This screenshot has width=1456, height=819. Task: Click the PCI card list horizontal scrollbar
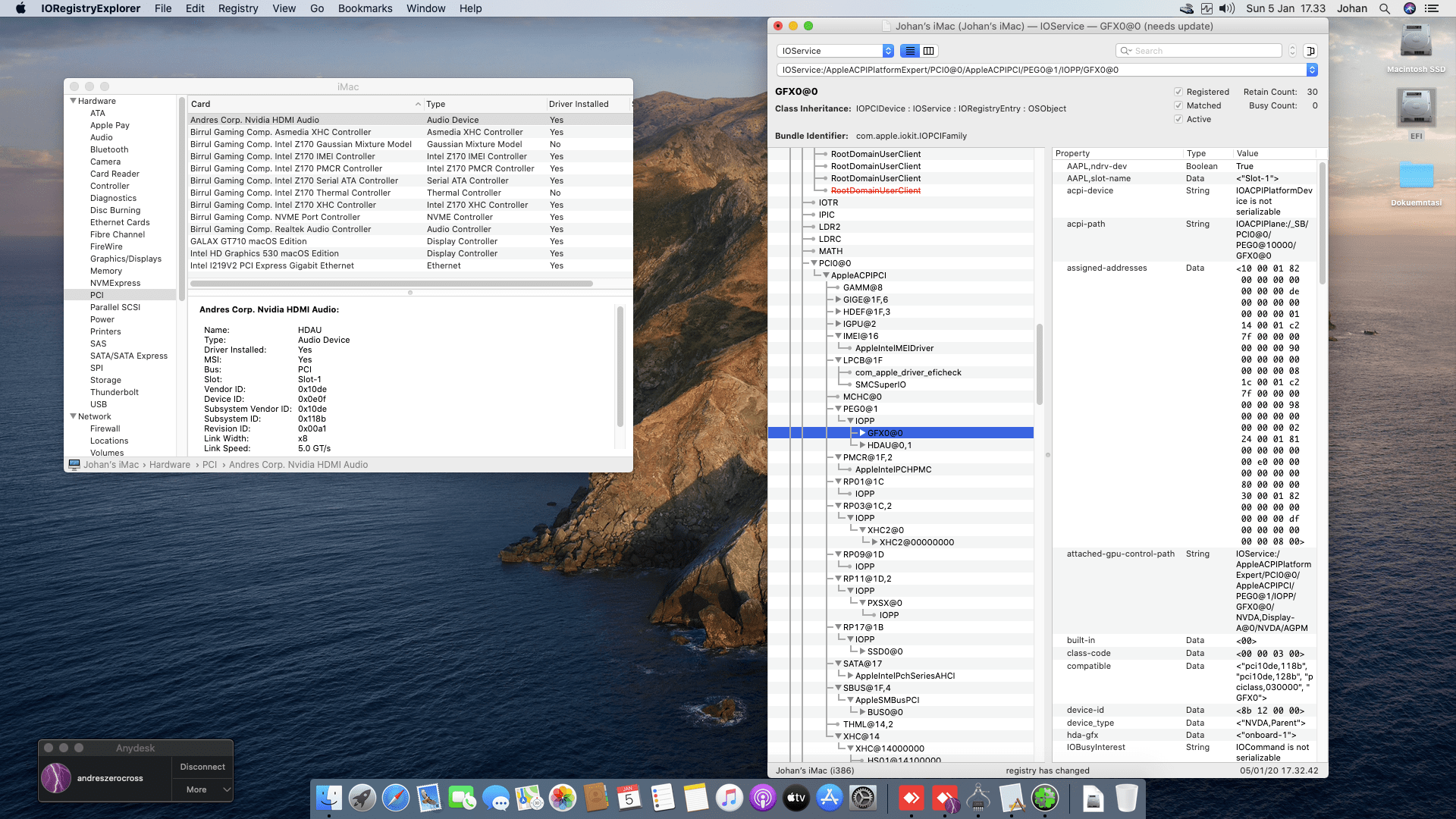point(391,284)
